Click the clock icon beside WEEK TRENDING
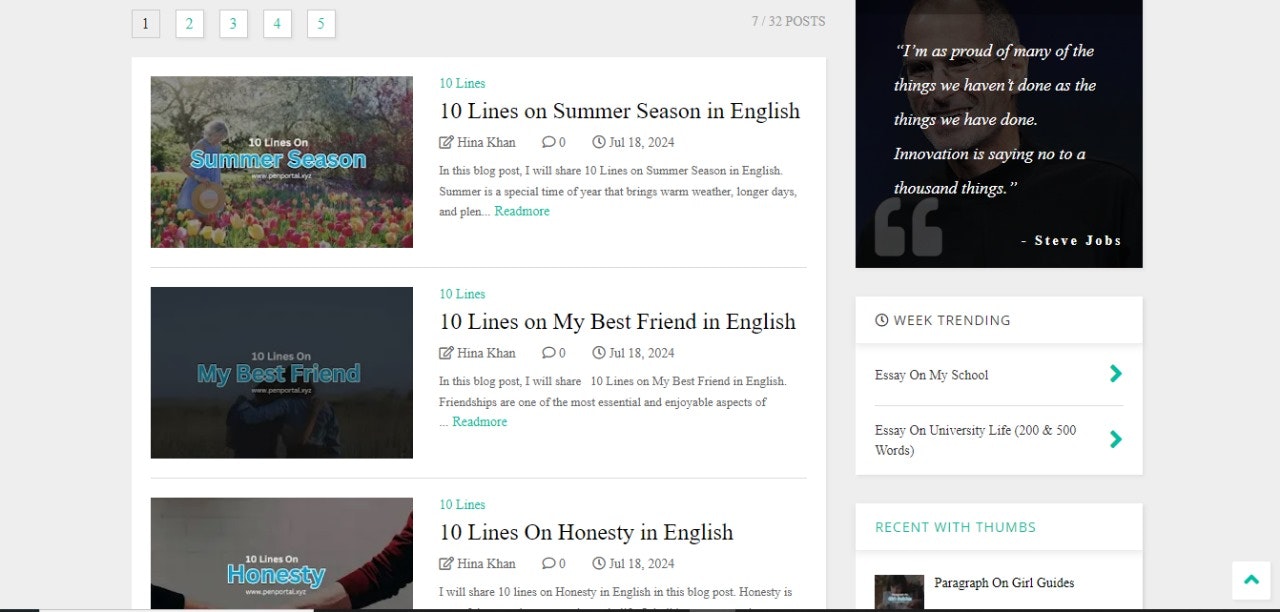The height and width of the screenshot is (612, 1280). (882, 320)
